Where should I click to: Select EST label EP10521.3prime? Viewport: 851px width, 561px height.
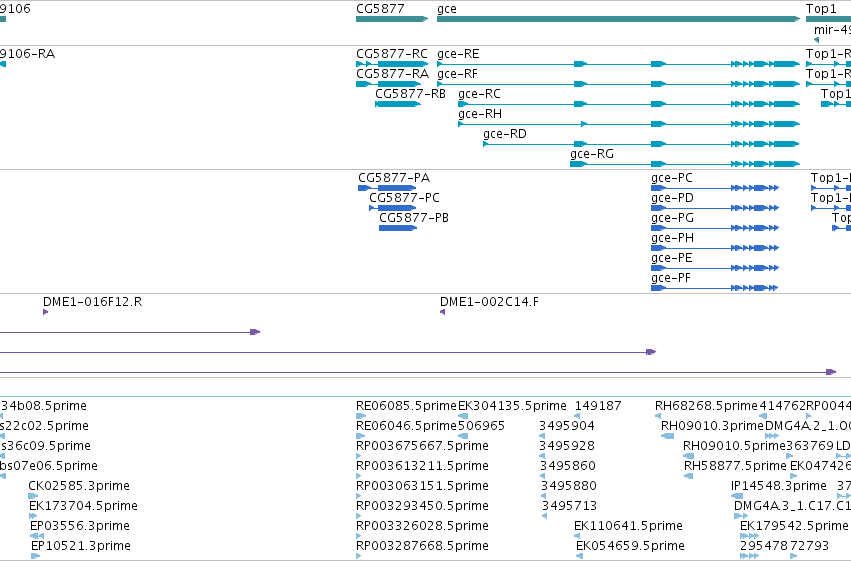(80, 546)
